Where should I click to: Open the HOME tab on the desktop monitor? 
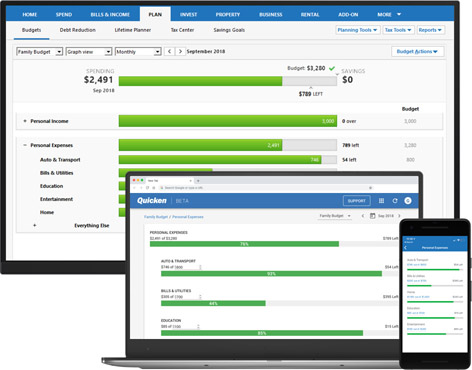click(30, 15)
